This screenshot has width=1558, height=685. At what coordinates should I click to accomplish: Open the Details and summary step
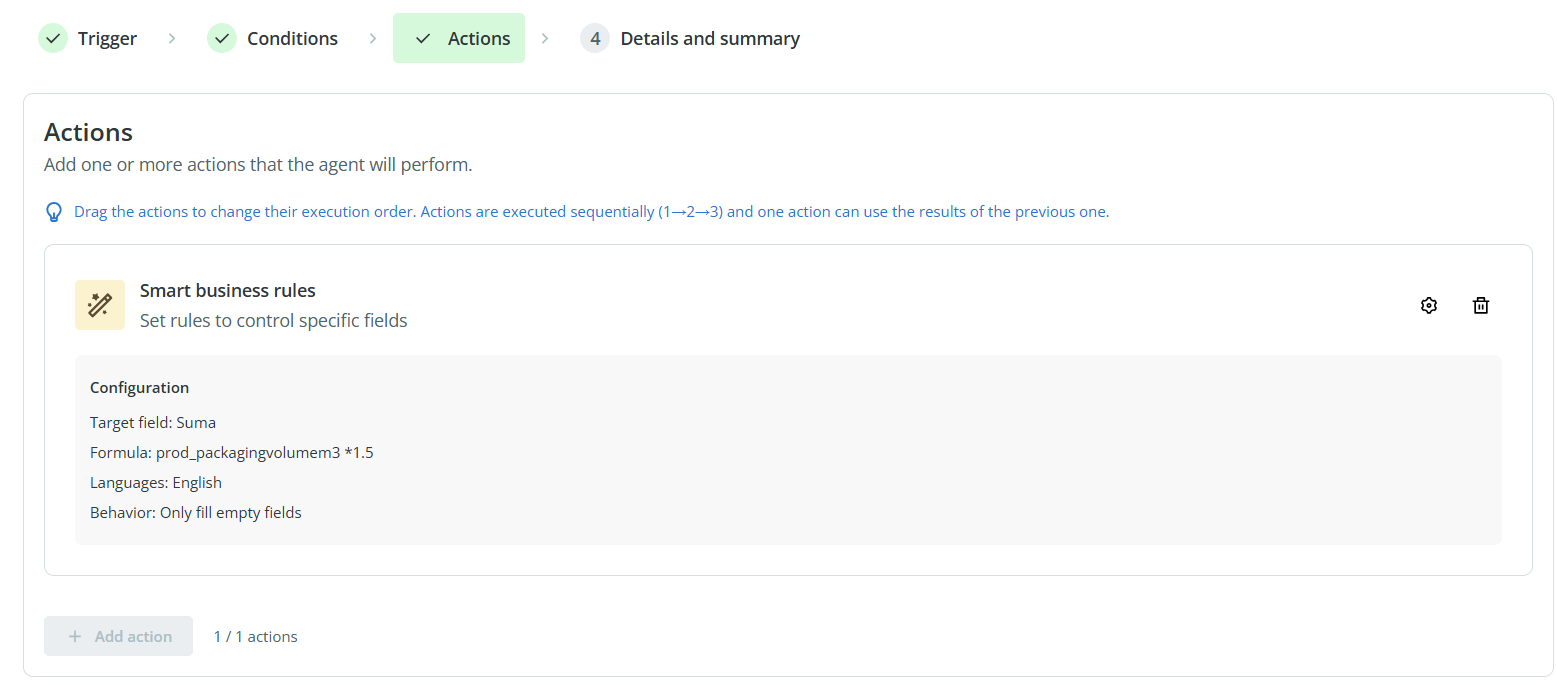[x=710, y=39]
